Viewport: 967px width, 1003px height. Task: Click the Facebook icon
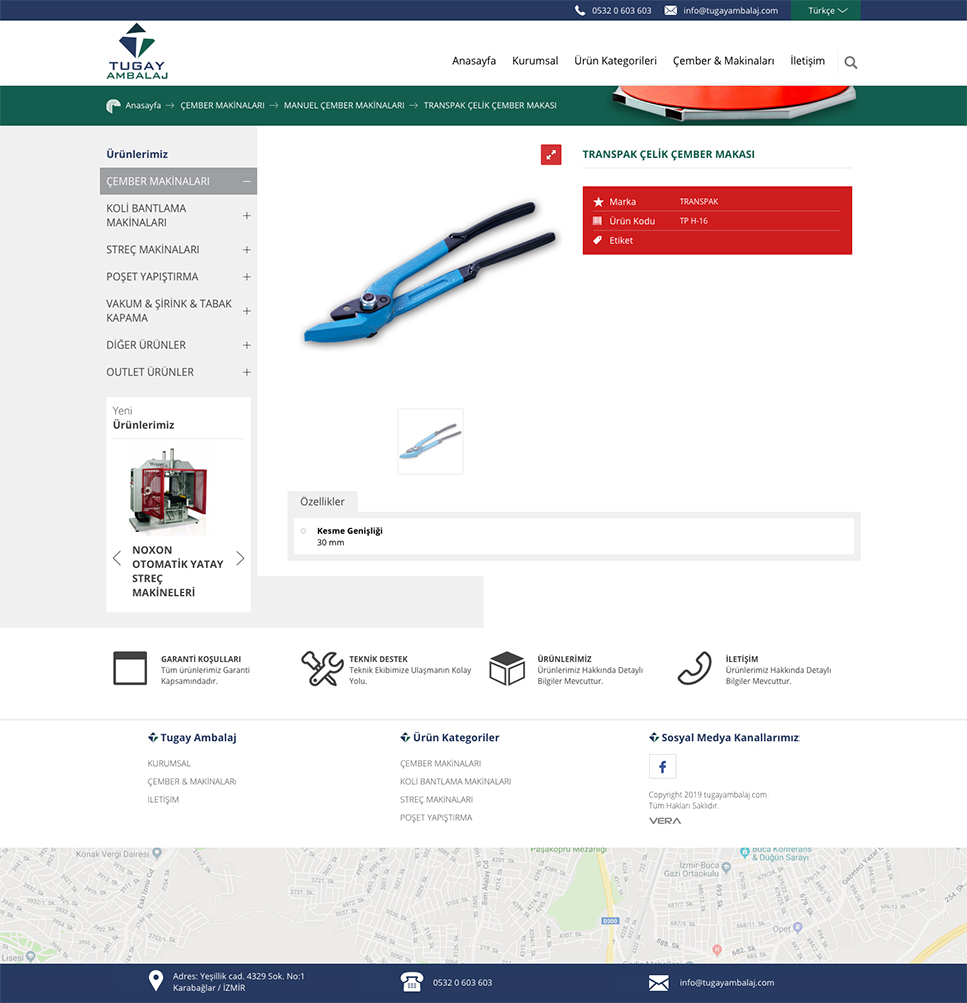[x=662, y=766]
